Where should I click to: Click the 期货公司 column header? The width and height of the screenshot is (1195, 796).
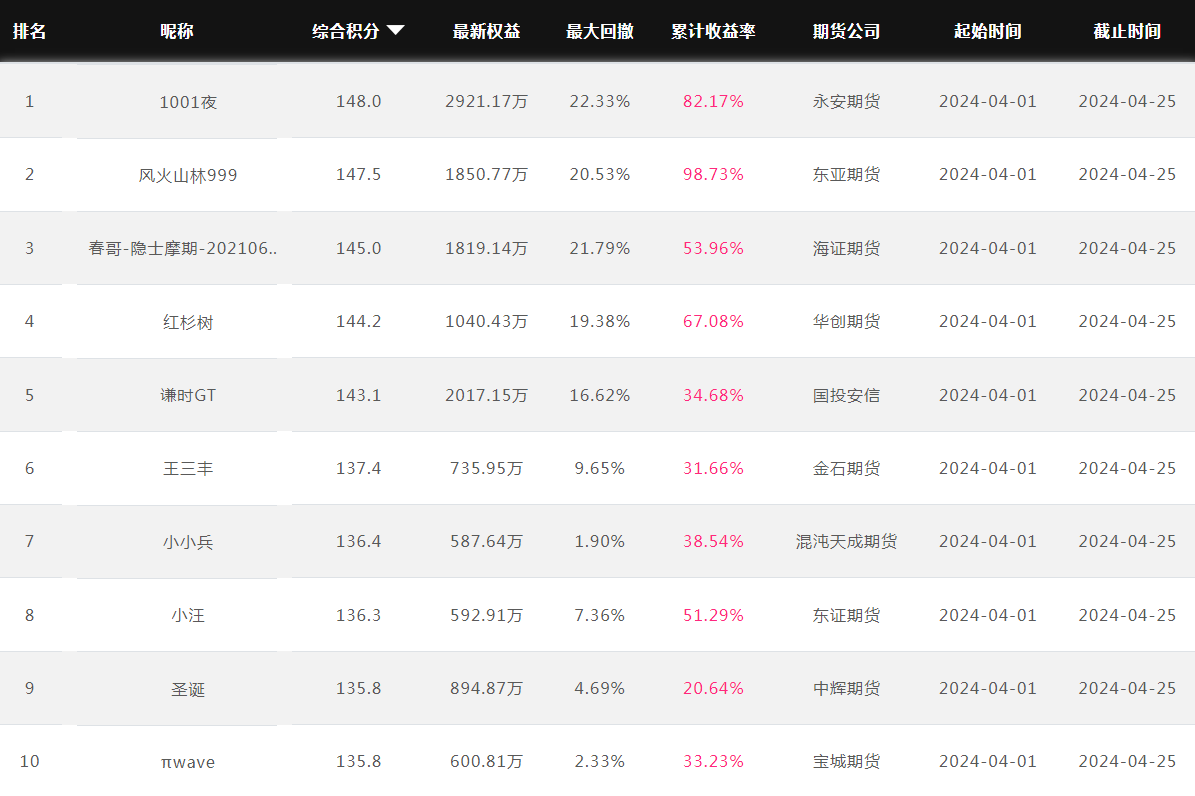(x=846, y=31)
